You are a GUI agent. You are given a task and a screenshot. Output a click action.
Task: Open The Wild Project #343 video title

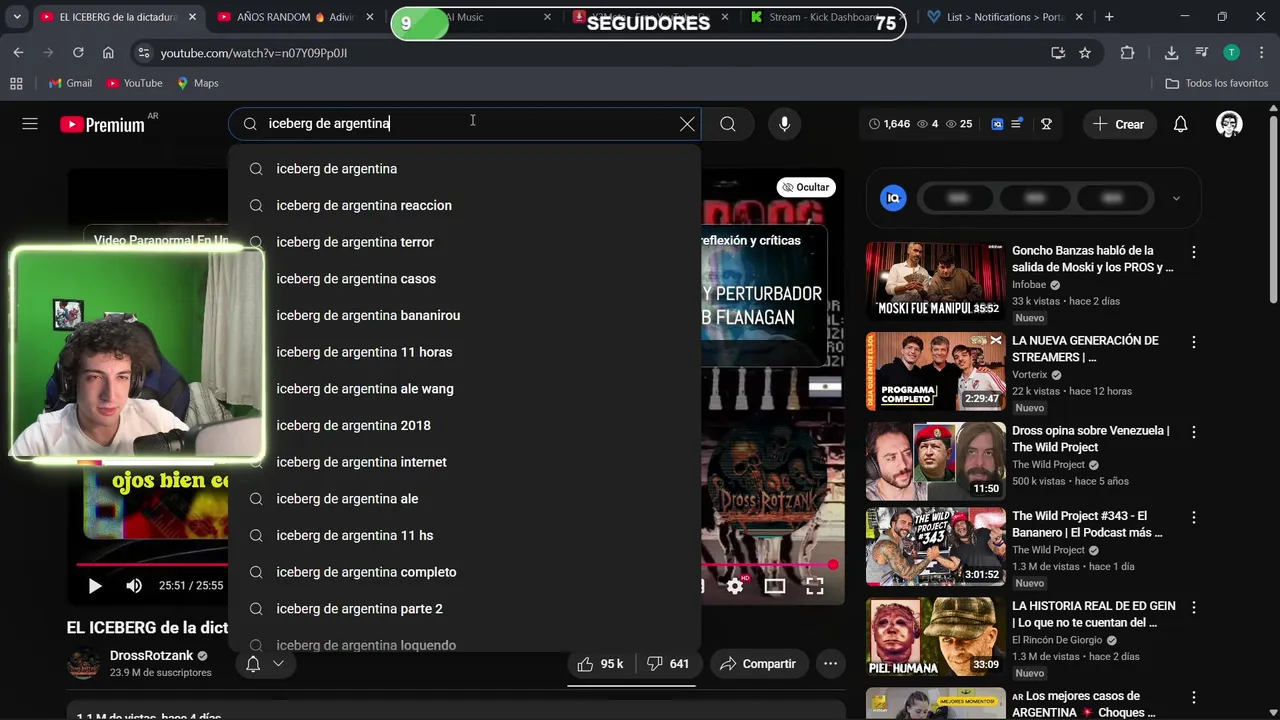coord(1087,525)
